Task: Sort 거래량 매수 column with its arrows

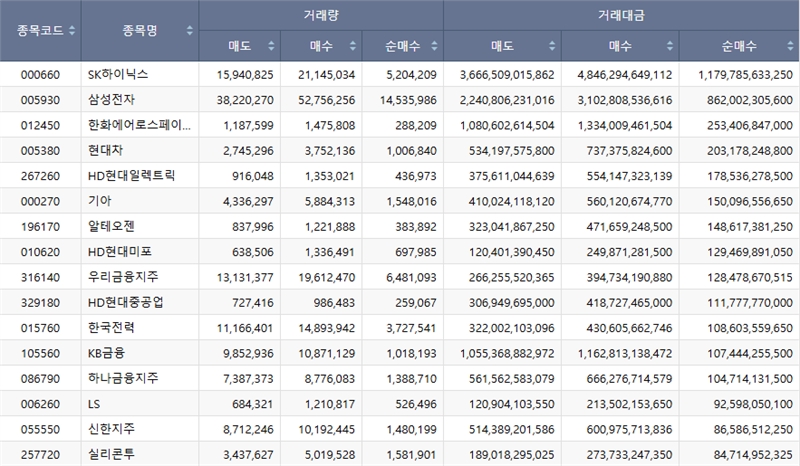Action: click(x=353, y=46)
